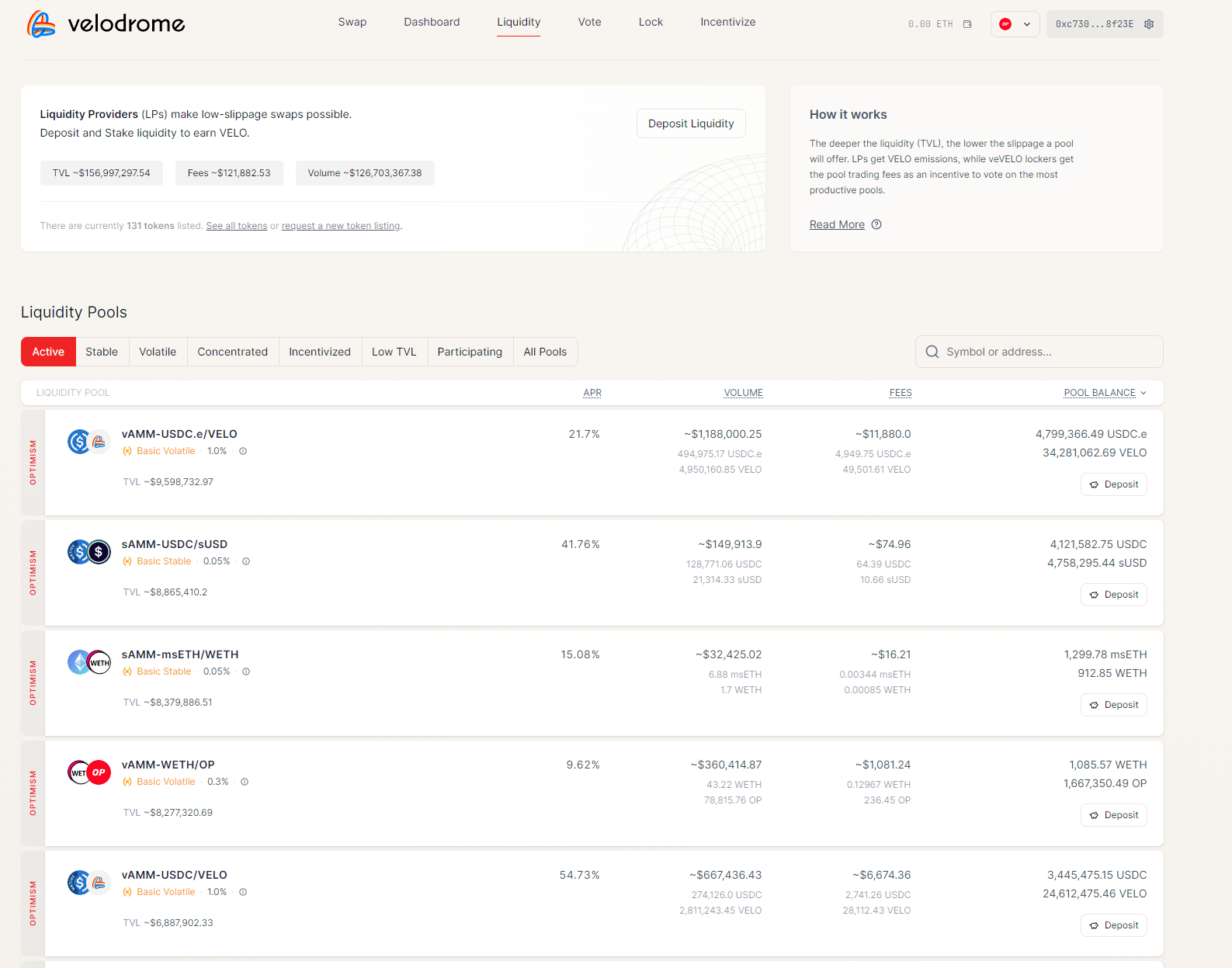Open the See all tokens link
The image size is (1232, 968).
237,226
